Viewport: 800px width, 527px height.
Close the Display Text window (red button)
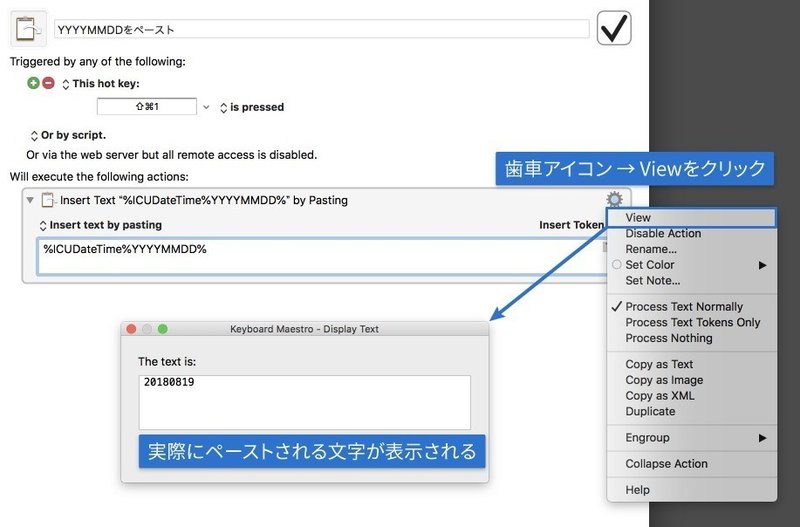coord(131,329)
